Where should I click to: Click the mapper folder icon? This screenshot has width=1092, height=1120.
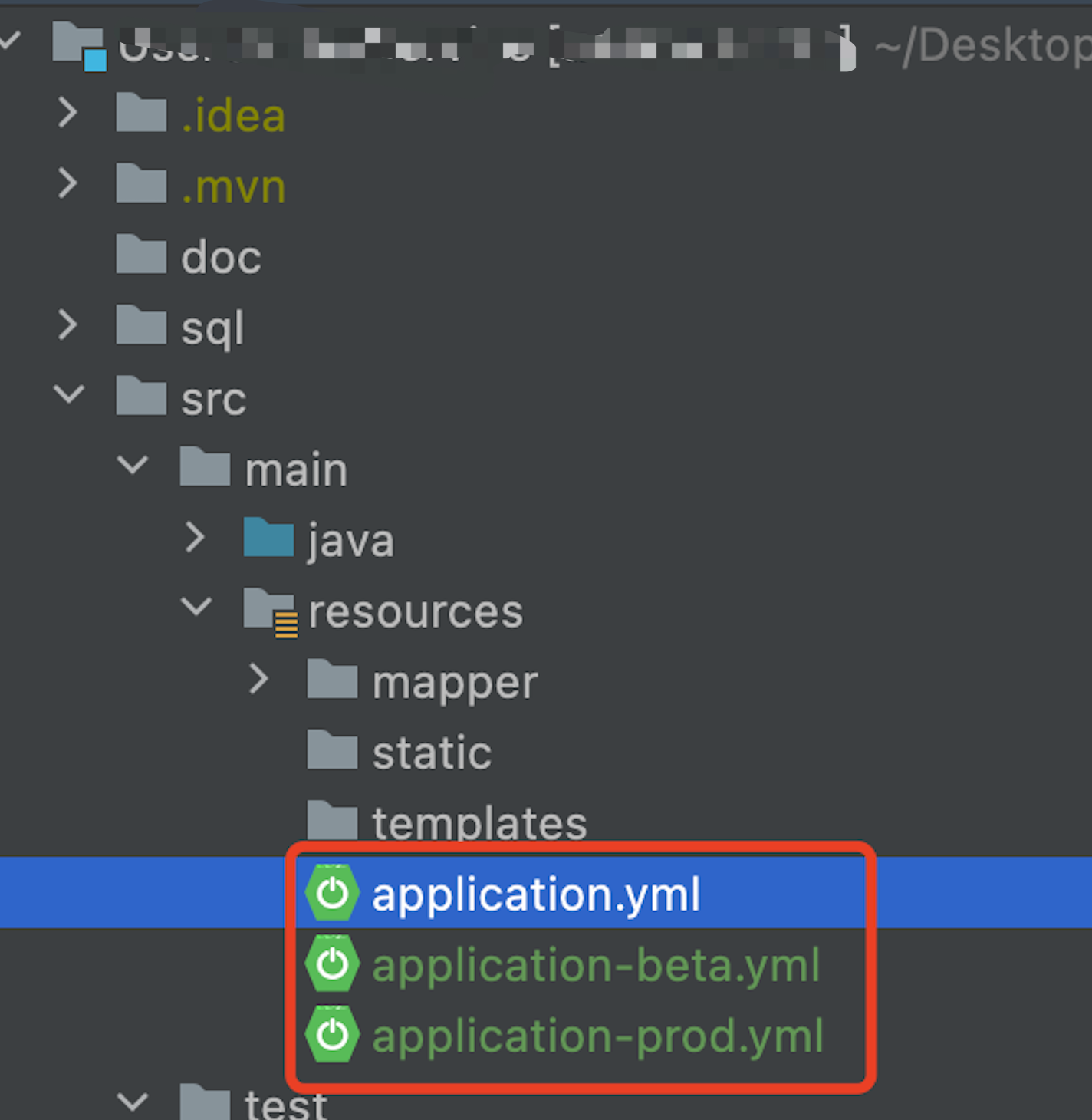332,679
